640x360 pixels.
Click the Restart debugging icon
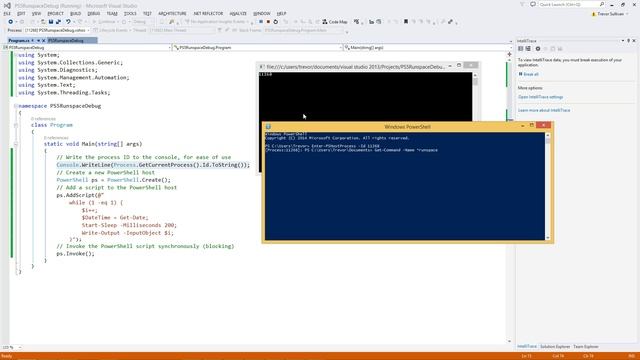point(276,22)
